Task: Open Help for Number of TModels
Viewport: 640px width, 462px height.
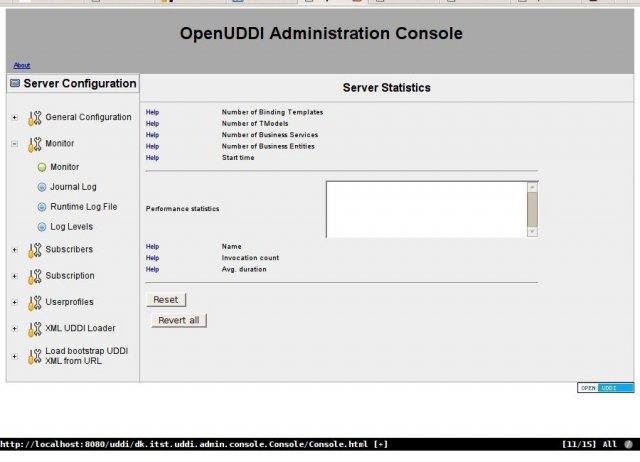Action: pos(152,124)
